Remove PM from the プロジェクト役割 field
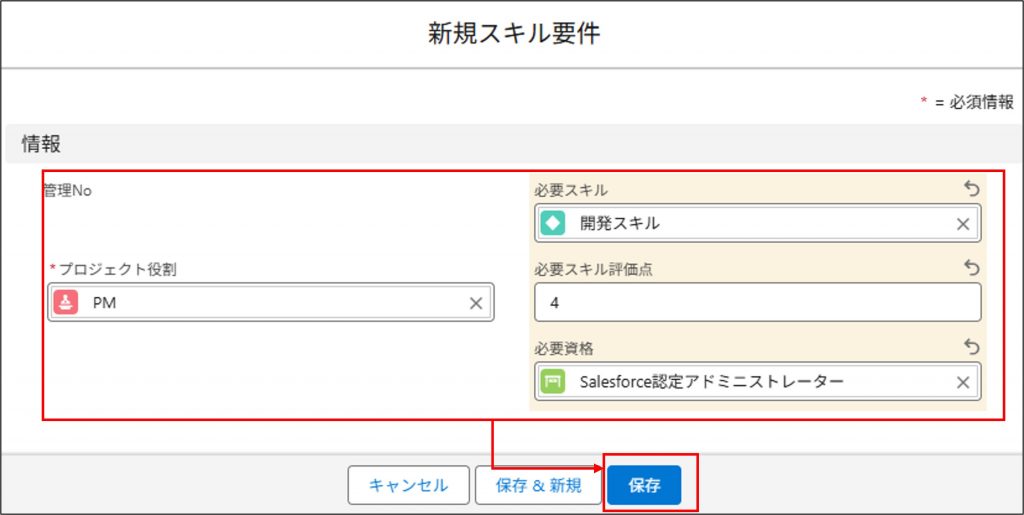Image resolution: width=1024 pixels, height=515 pixels. [476, 303]
